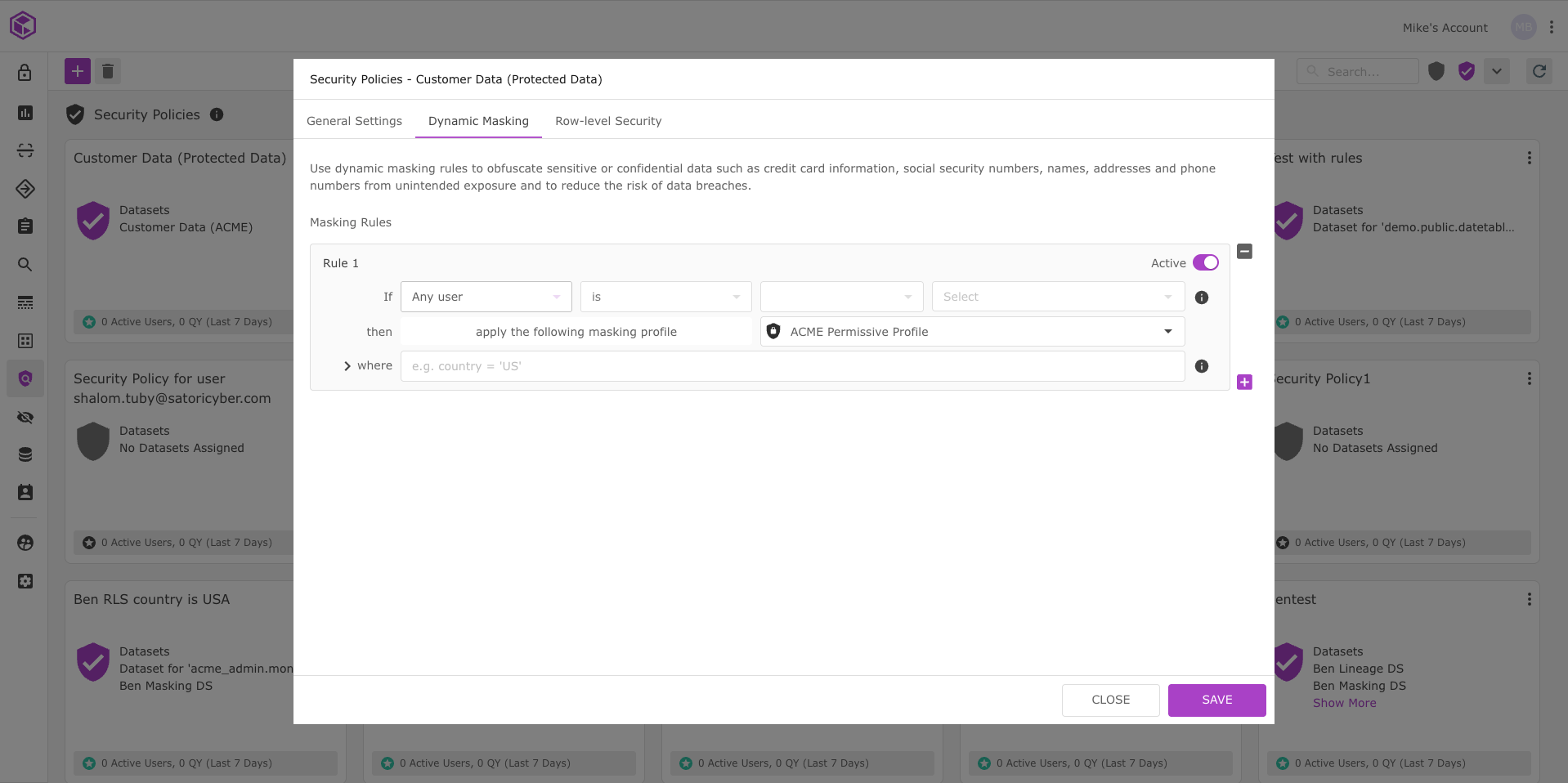Switch to the Row-level Security tab

[607, 121]
